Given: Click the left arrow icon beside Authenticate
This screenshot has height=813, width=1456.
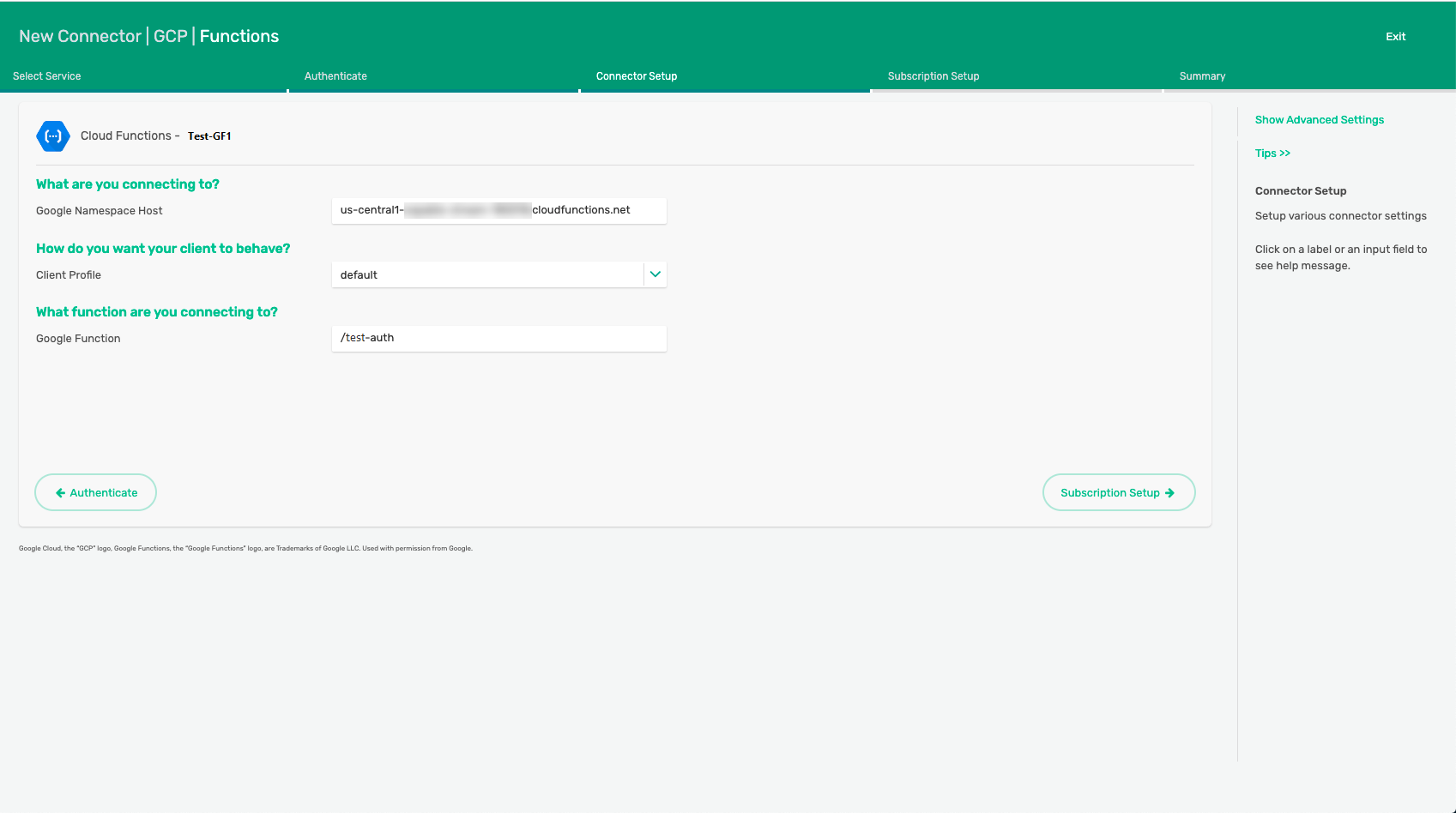Looking at the screenshot, I should (60, 493).
